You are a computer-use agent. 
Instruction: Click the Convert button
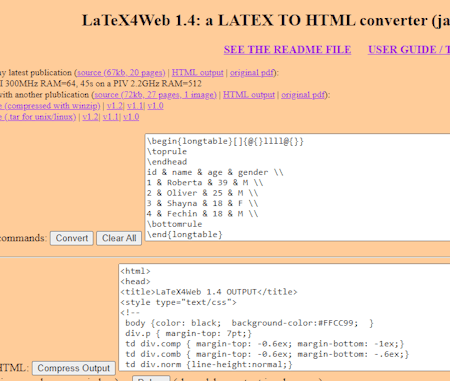(72, 238)
